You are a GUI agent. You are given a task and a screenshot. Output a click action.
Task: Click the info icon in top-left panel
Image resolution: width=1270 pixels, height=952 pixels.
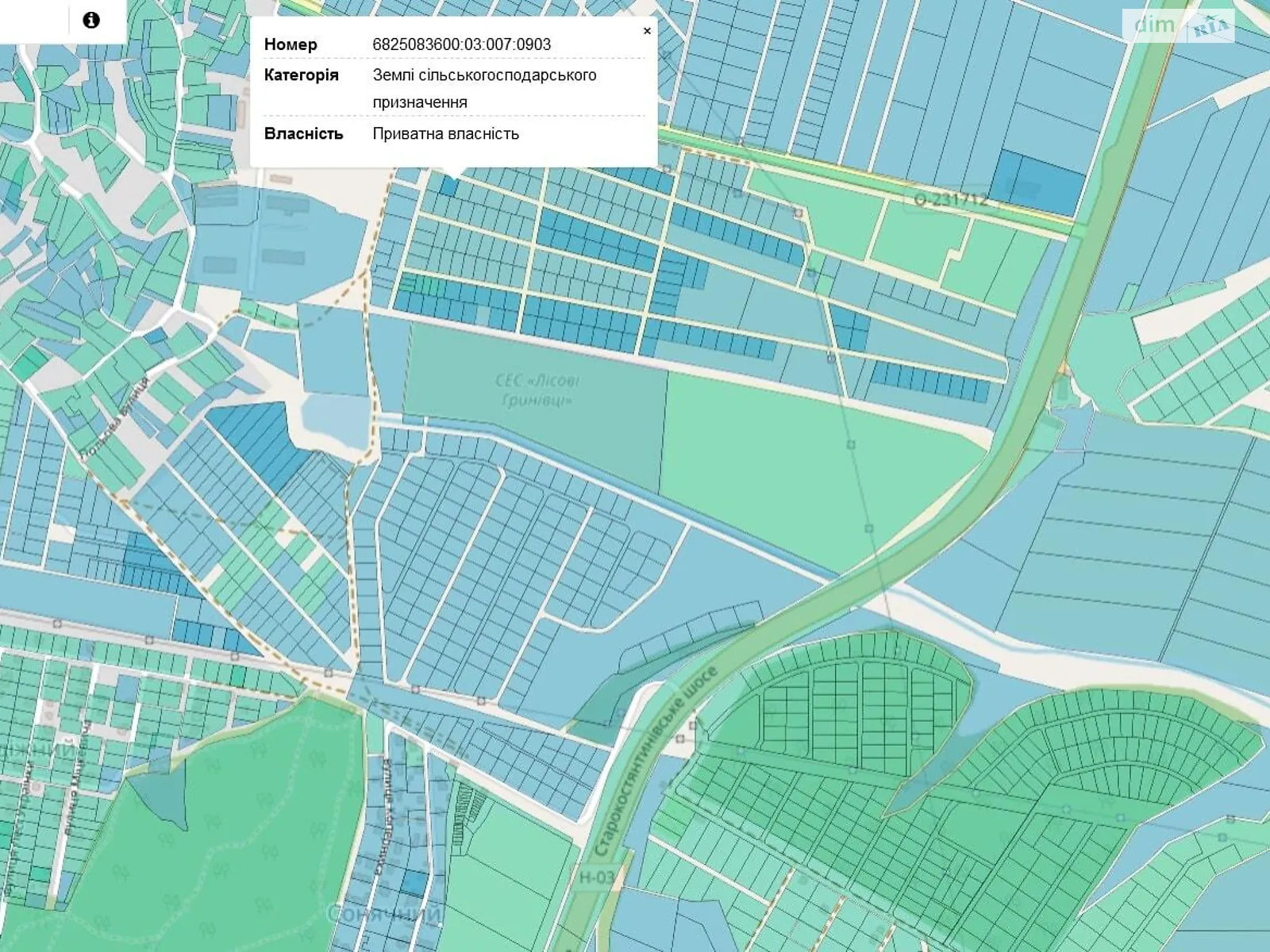91,20
